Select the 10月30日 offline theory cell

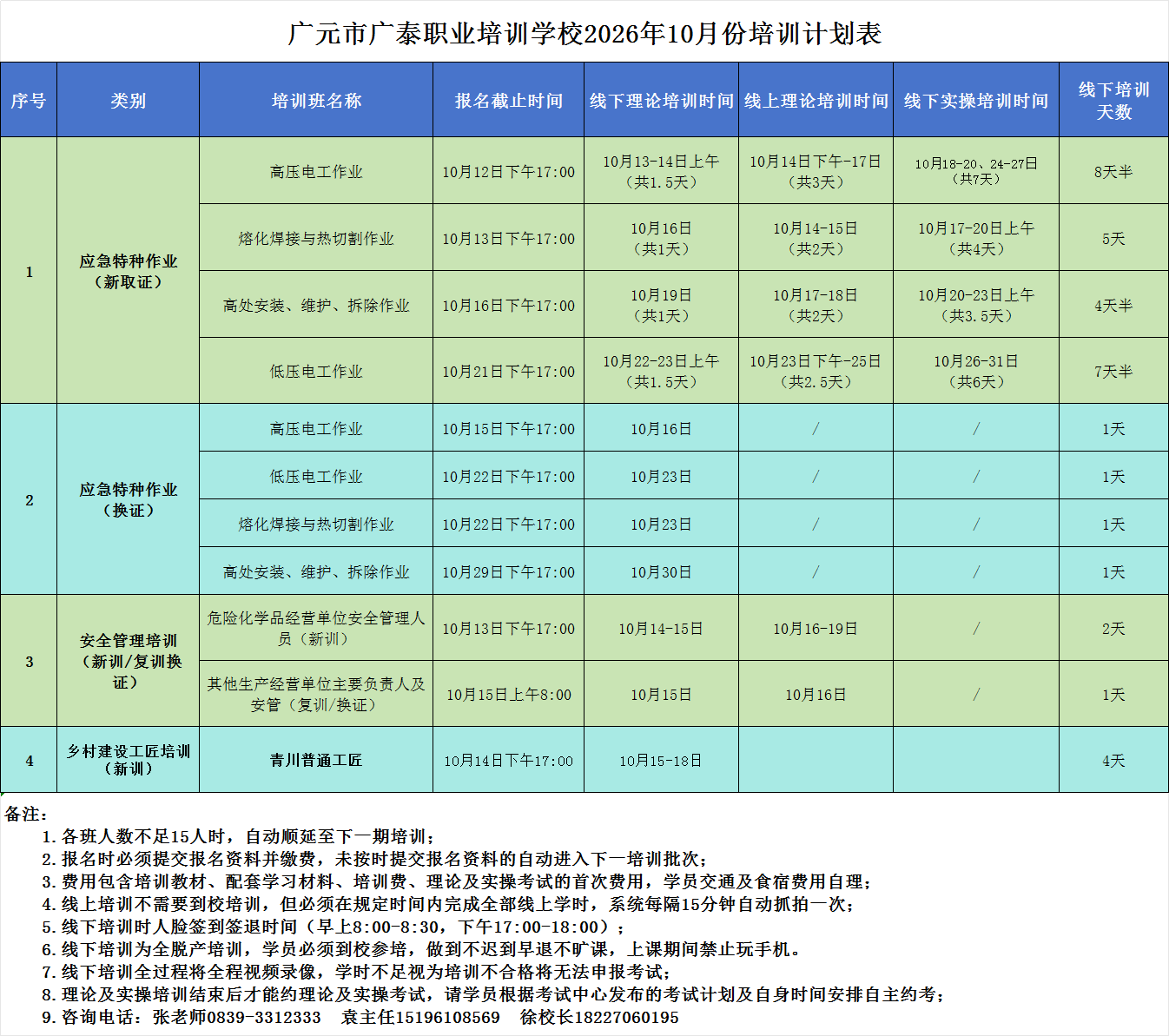coord(661,571)
